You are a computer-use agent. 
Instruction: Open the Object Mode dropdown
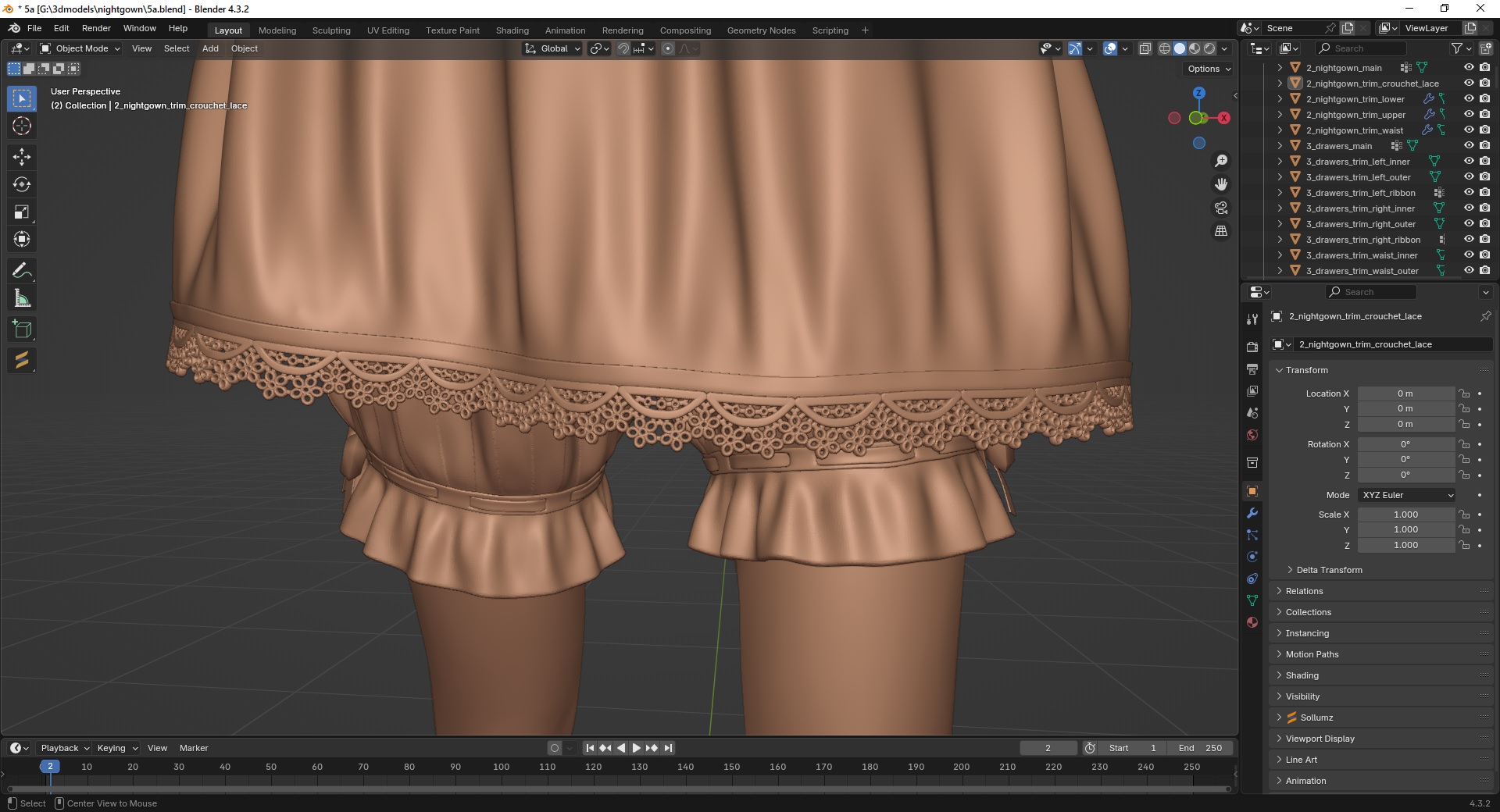click(80, 48)
